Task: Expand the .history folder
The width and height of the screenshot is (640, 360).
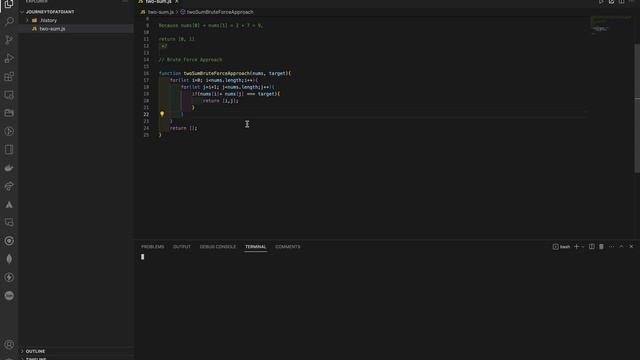Action: tap(76, 20)
